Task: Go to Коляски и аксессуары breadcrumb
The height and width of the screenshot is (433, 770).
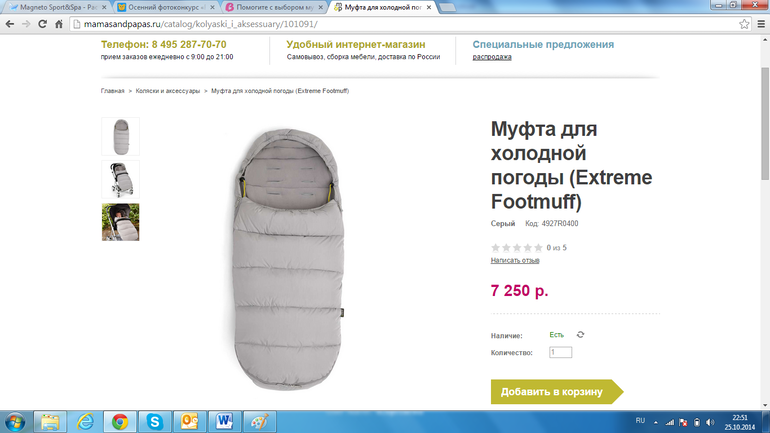Action: pos(169,91)
